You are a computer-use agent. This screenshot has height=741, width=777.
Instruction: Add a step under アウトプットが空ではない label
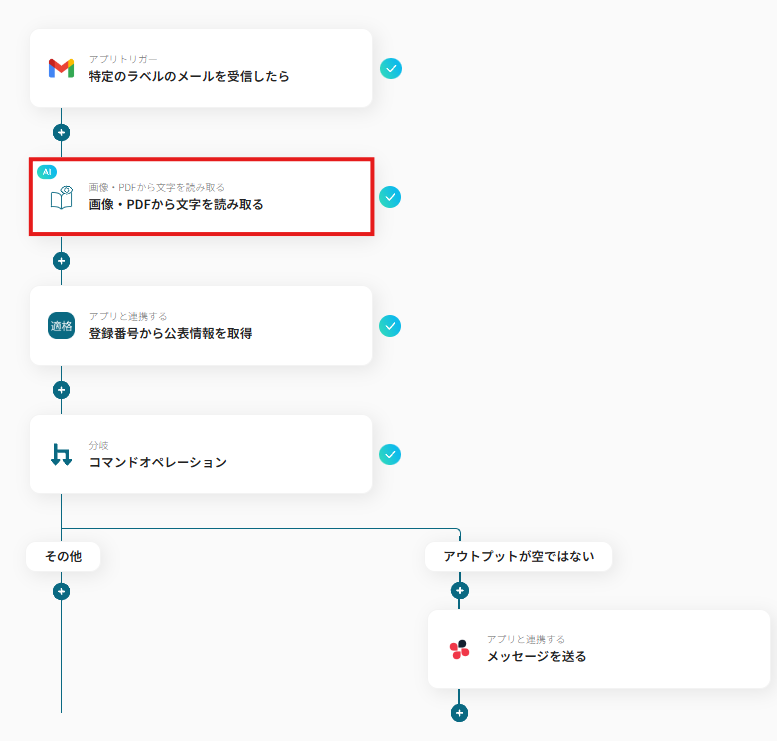[459, 591]
